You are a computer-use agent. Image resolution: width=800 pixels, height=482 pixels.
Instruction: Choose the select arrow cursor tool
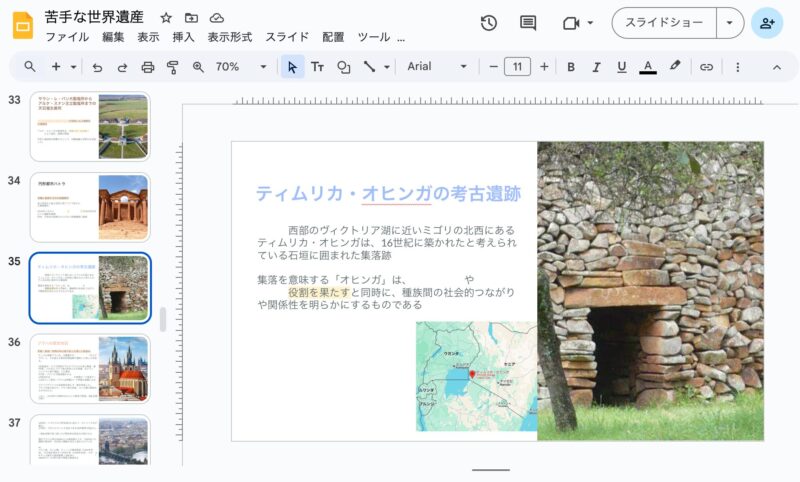click(292, 67)
